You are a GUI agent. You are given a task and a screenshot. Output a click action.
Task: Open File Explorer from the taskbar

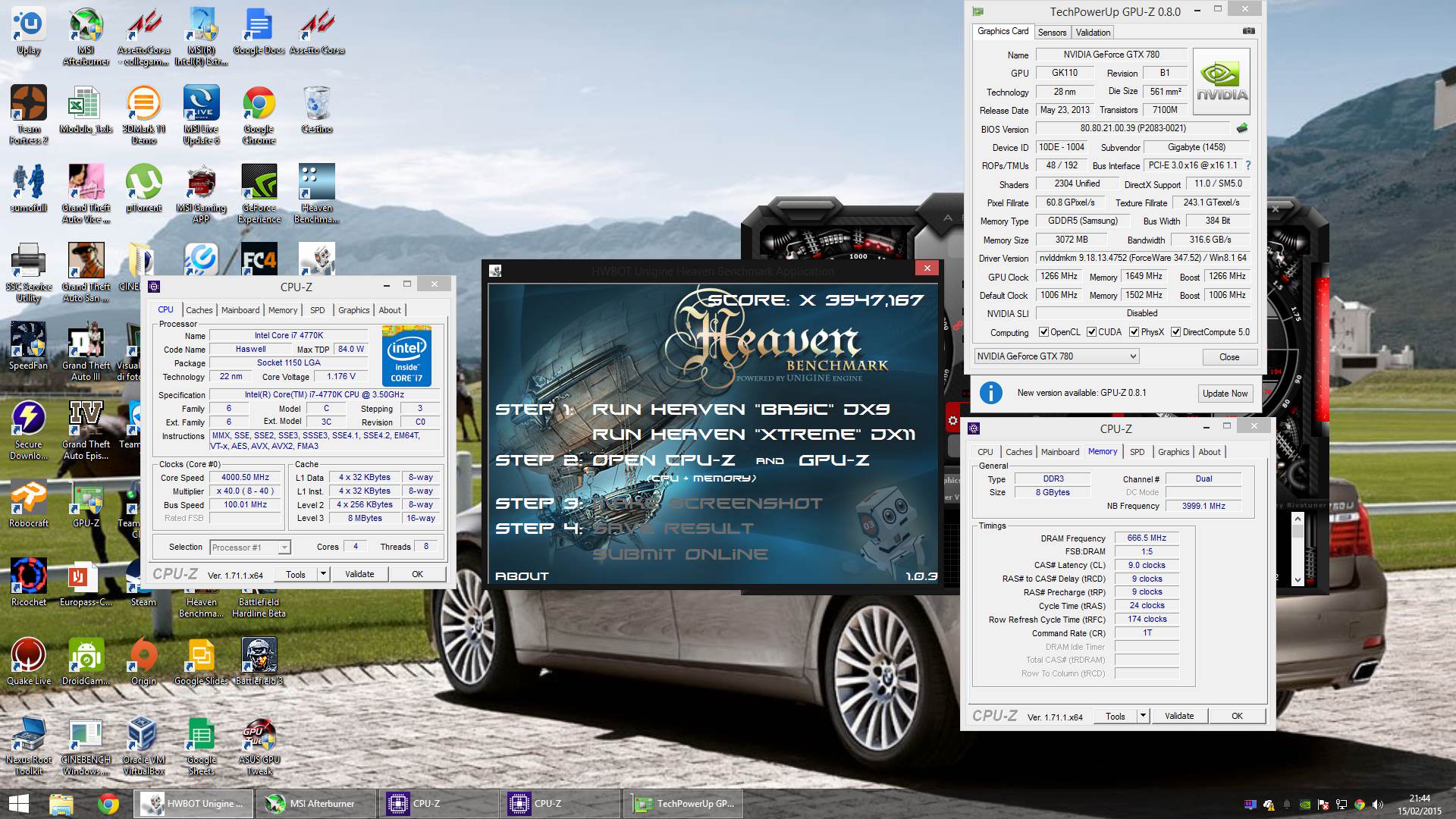61,803
